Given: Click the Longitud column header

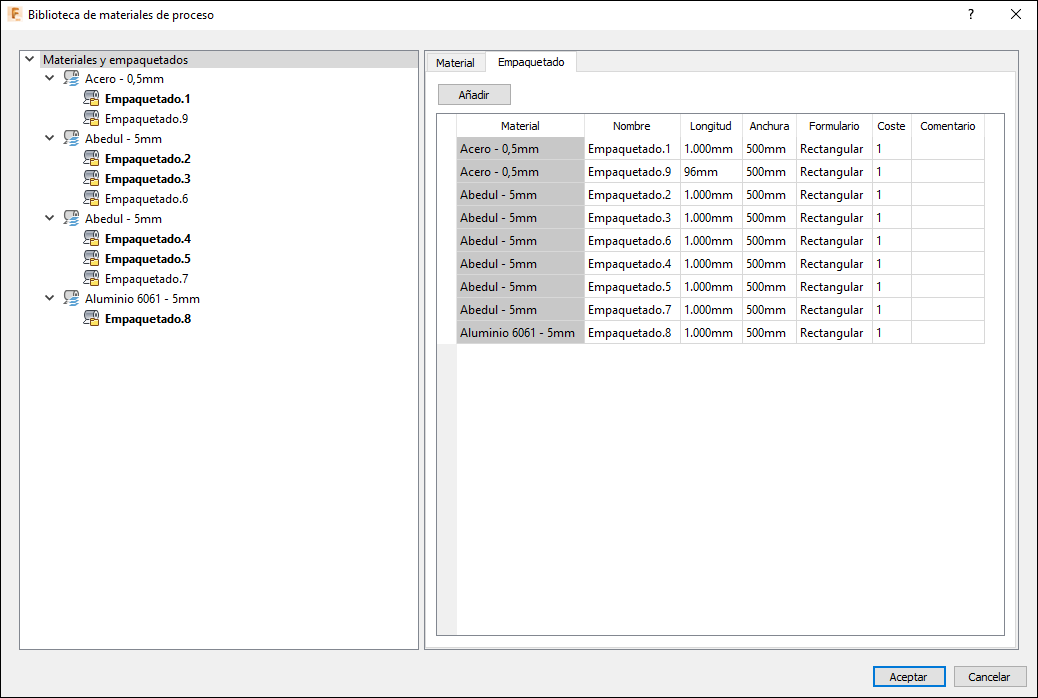Looking at the screenshot, I should click(x=711, y=126).
